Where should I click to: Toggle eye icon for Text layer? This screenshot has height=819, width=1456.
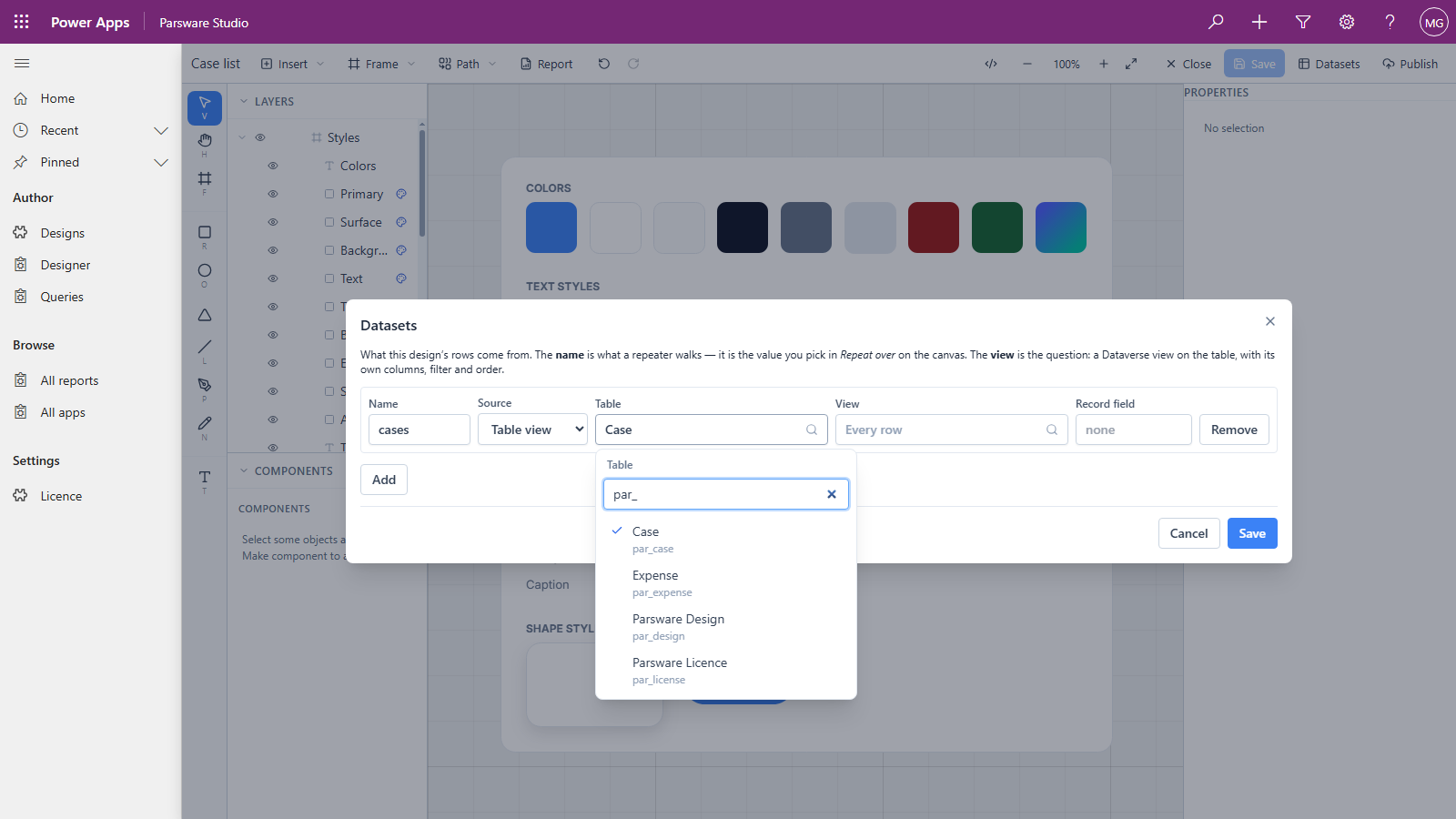click(x=273, y=278)
